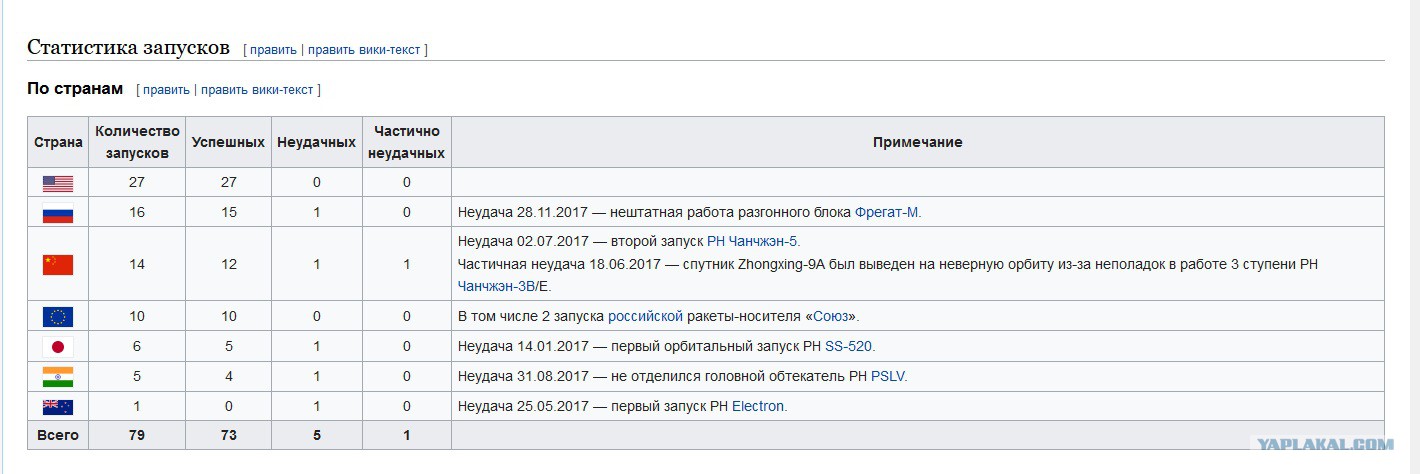Image resolution: width=1420 pixels, height=474 pixels.
Task: Click the United States flag icon
Action: pos(58,183)
